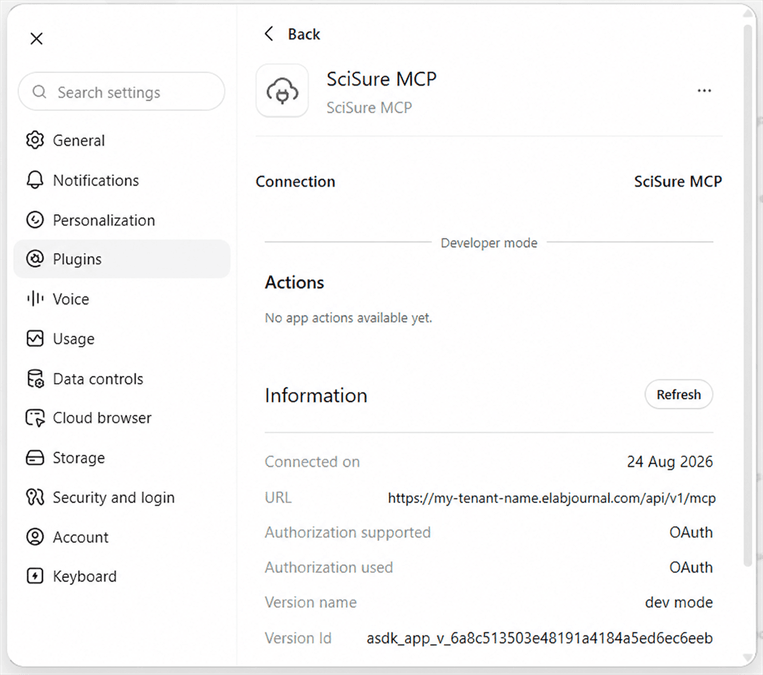
Task: Open Voice settings
Action: 121,299
